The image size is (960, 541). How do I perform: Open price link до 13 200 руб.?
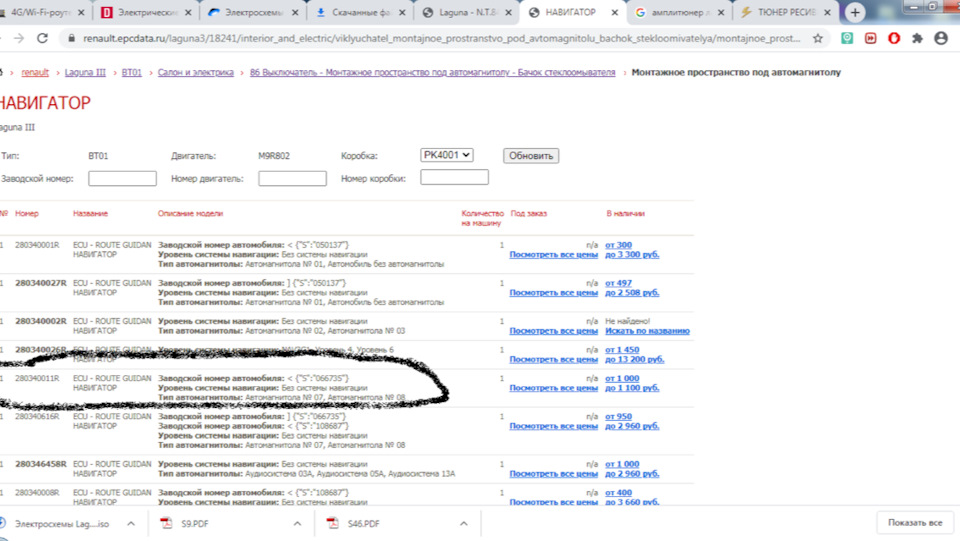(634, 359)
